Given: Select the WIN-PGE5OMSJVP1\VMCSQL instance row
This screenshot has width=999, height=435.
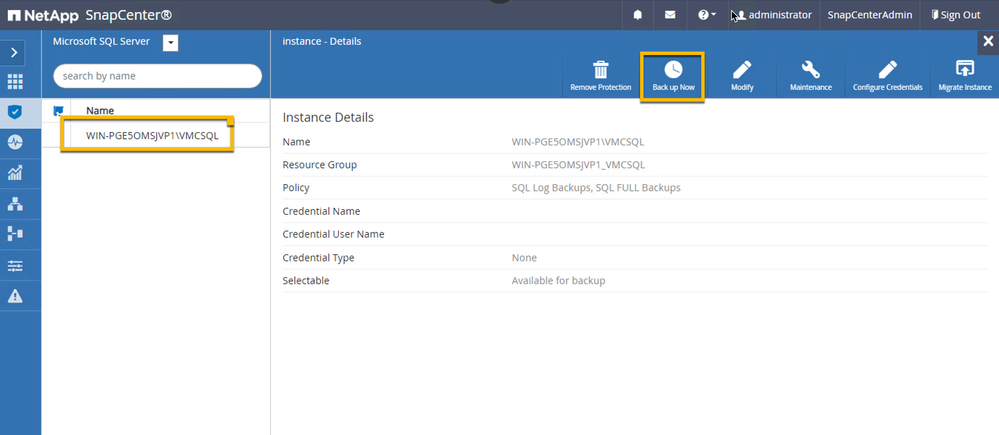Looking at the screenshot, I should tap(152, 134).
